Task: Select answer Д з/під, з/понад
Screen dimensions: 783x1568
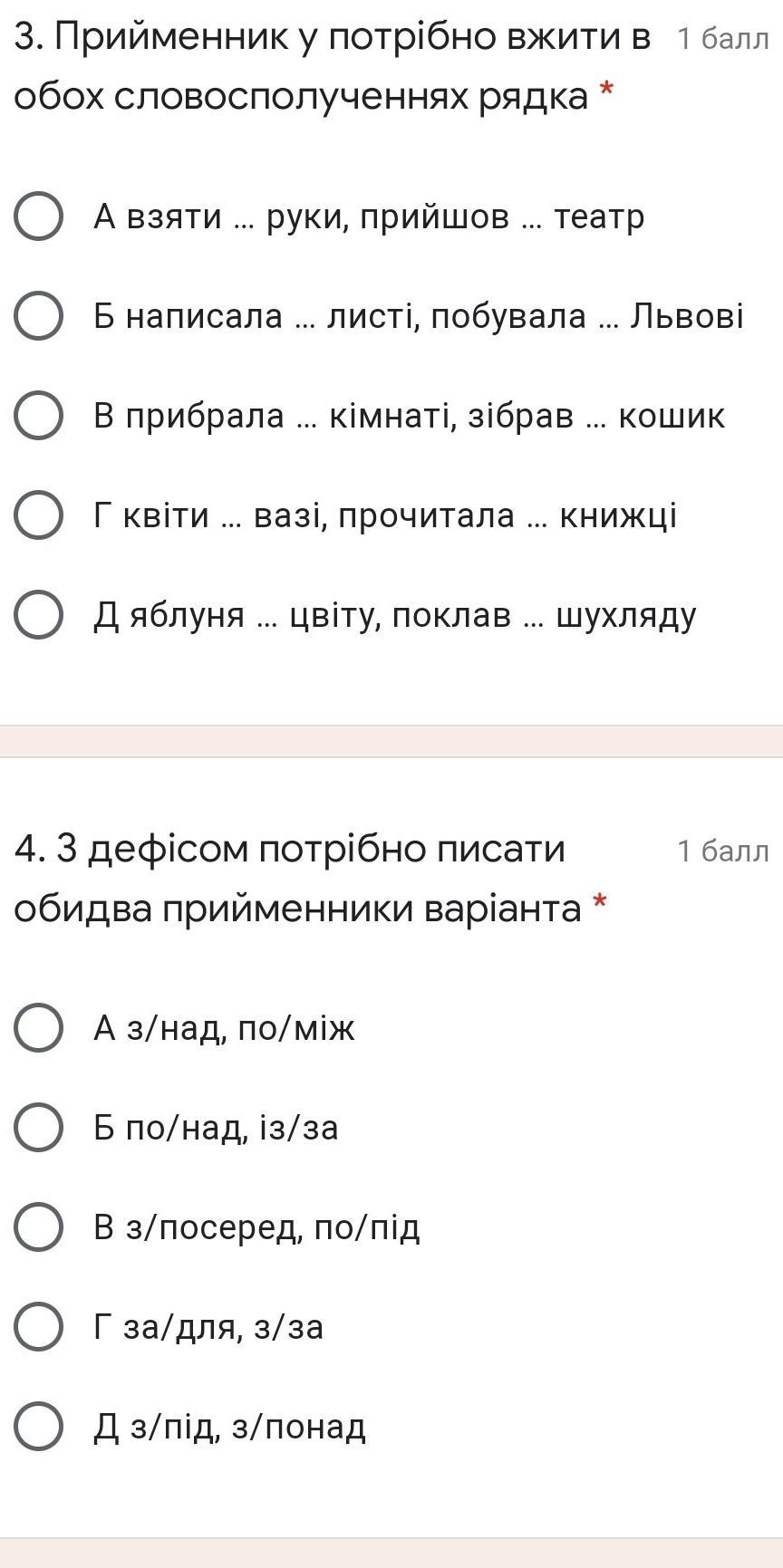Action: [x=39, y=1427]
